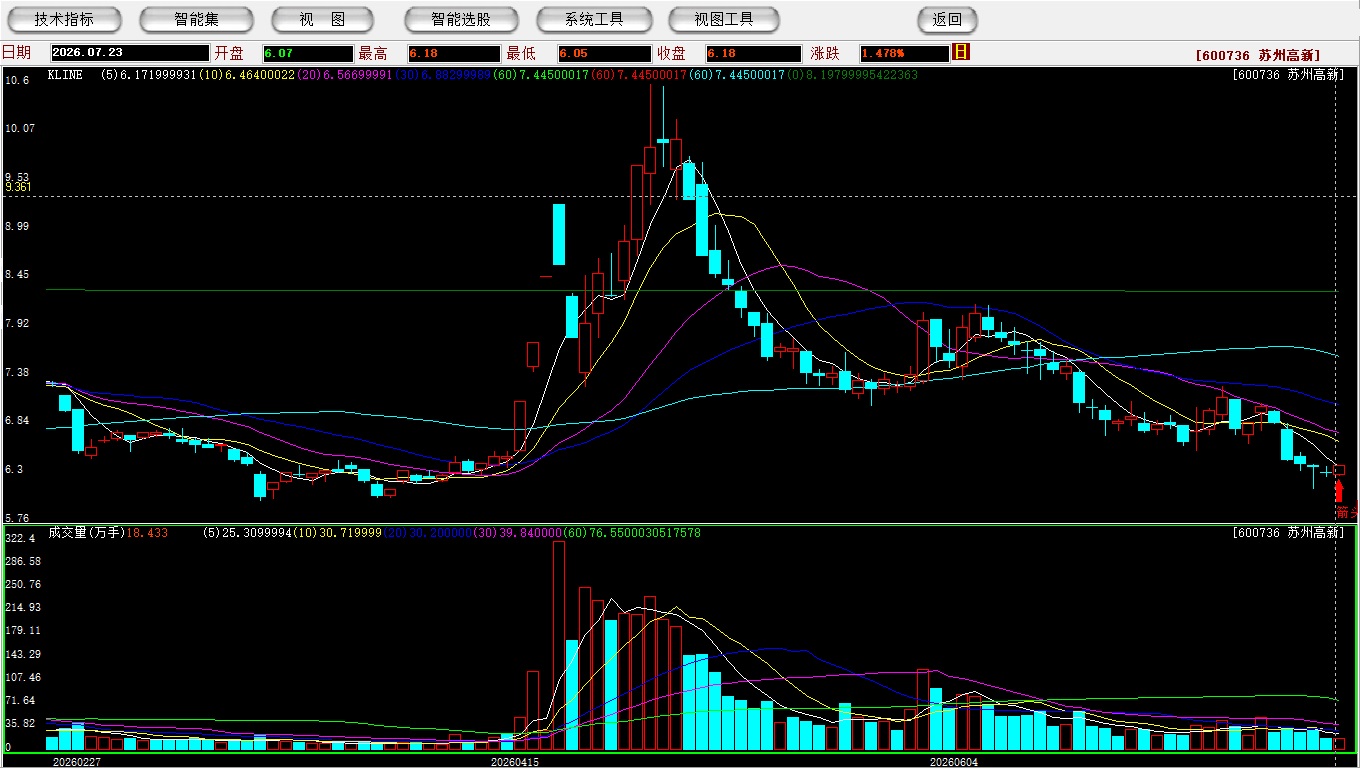Viewport: 1360px width, 768px height.
Task: Click the yellow (10) MA value 6.46400022
Action: coord(246,75)
